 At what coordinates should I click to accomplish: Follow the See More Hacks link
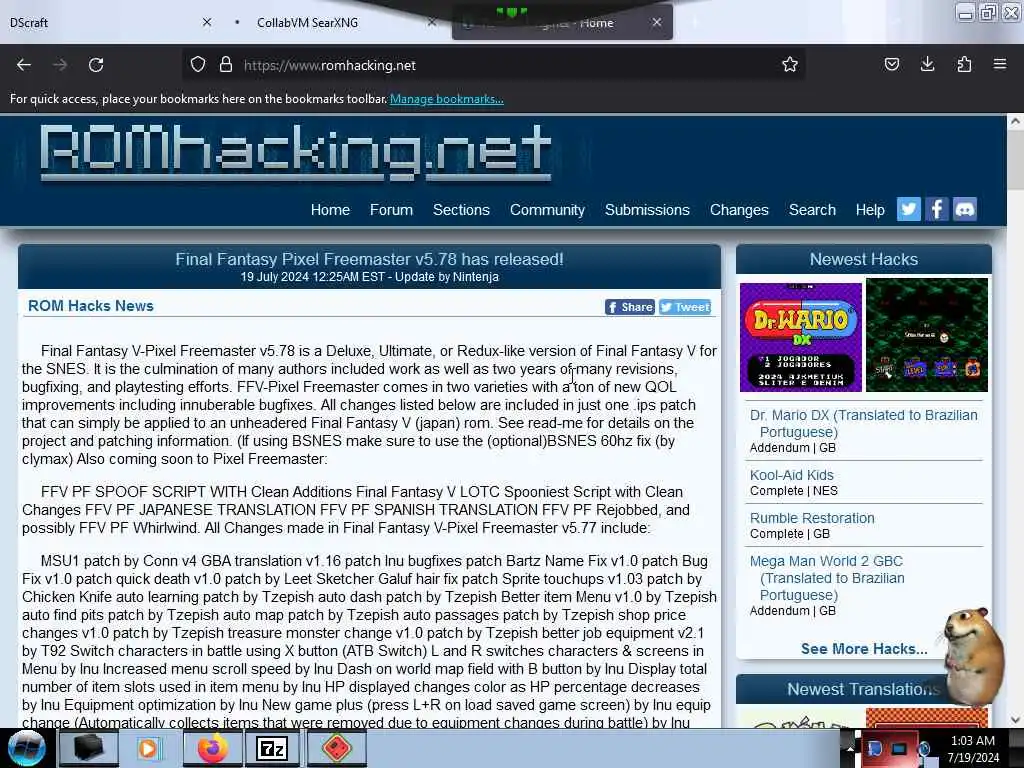pyautogui.click(x=864, y=648)
